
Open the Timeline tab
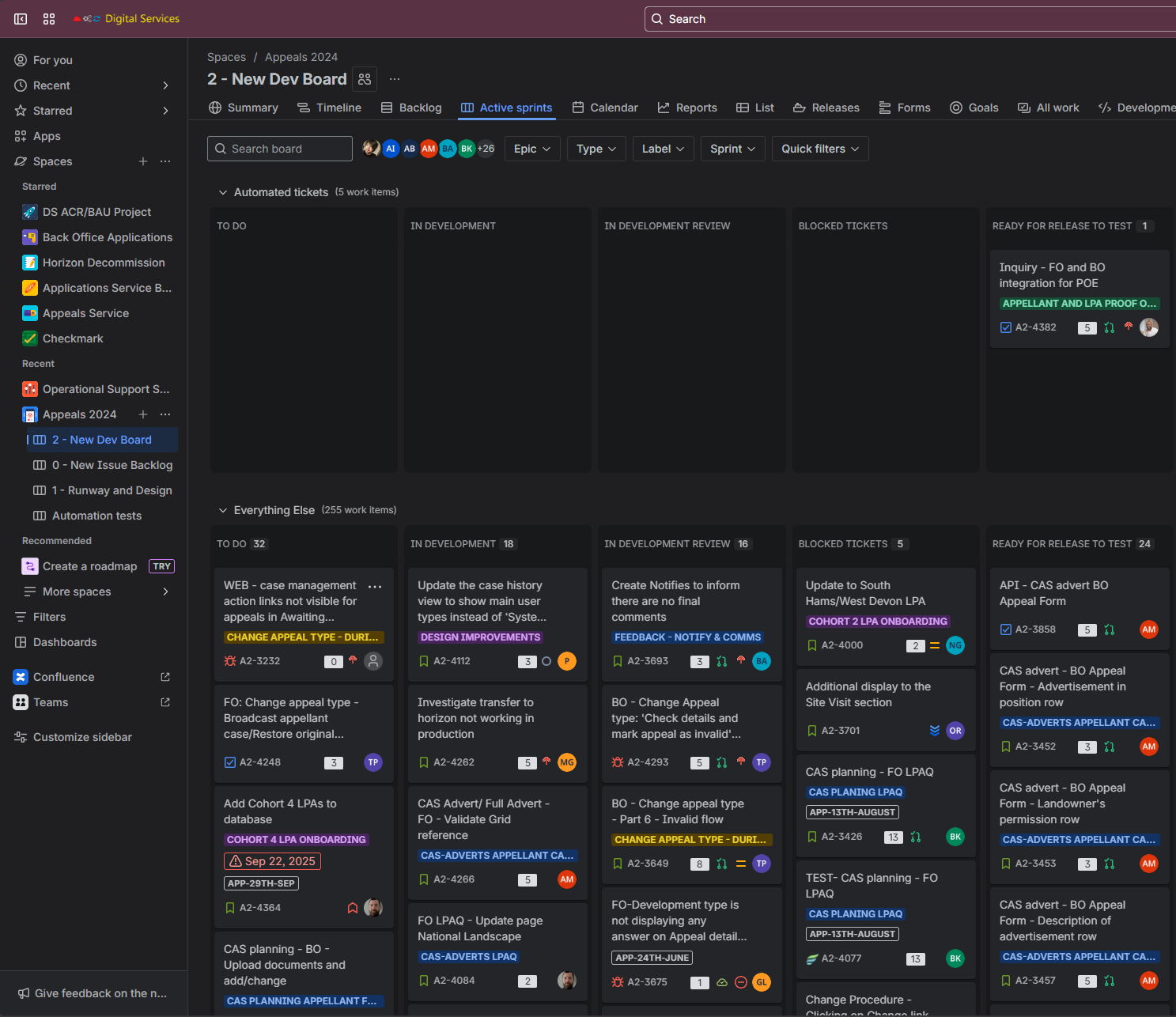[x=330, y=108]
